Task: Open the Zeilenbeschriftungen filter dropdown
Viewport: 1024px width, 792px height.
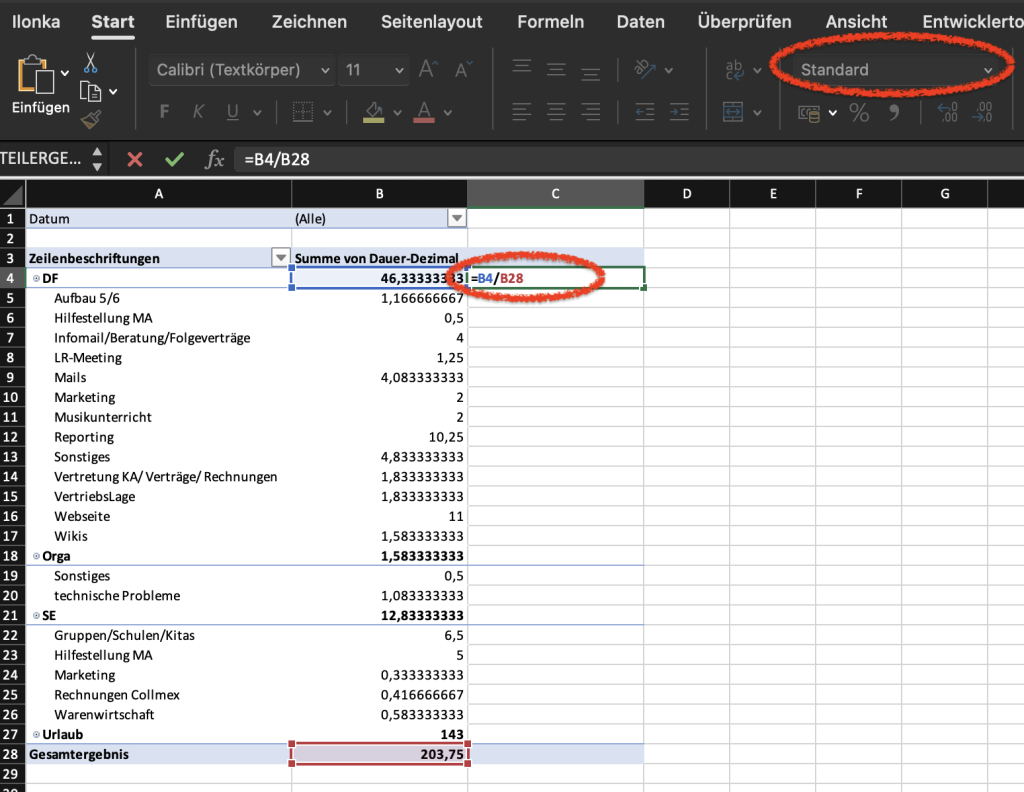Action: (280, 258)
